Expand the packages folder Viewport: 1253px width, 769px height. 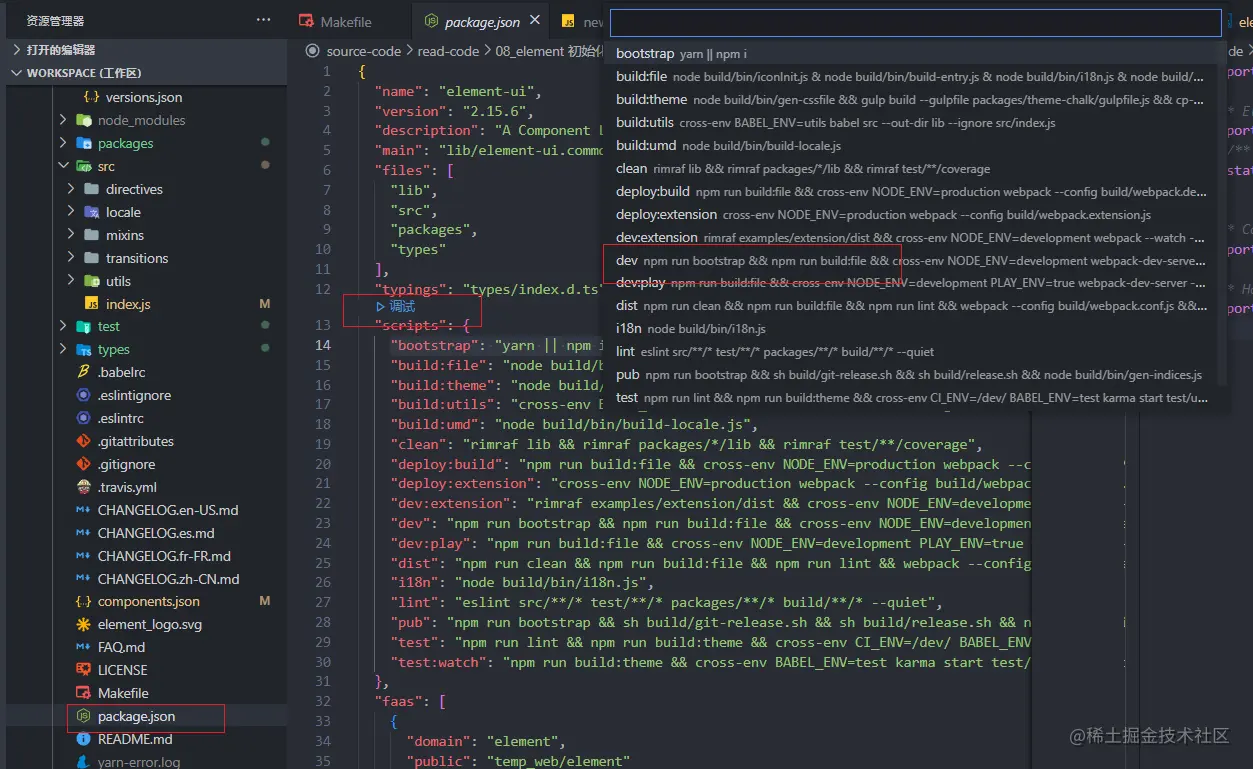(63, 143)
